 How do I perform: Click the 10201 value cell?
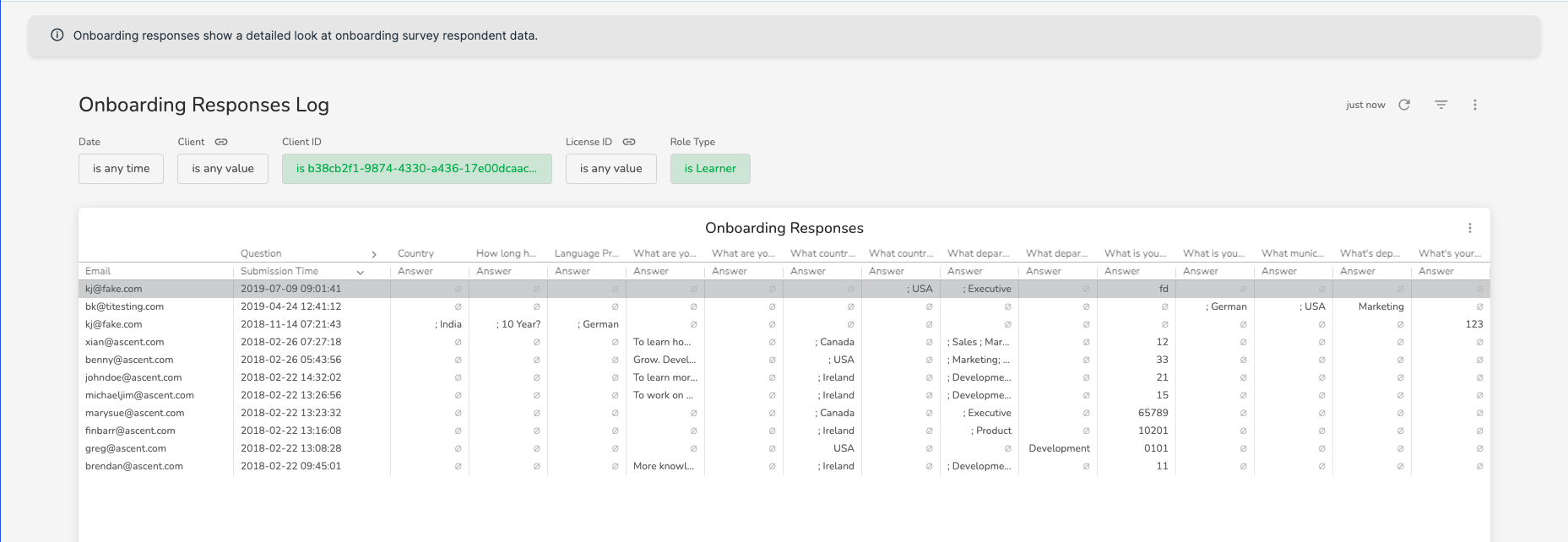point(1153,431)
